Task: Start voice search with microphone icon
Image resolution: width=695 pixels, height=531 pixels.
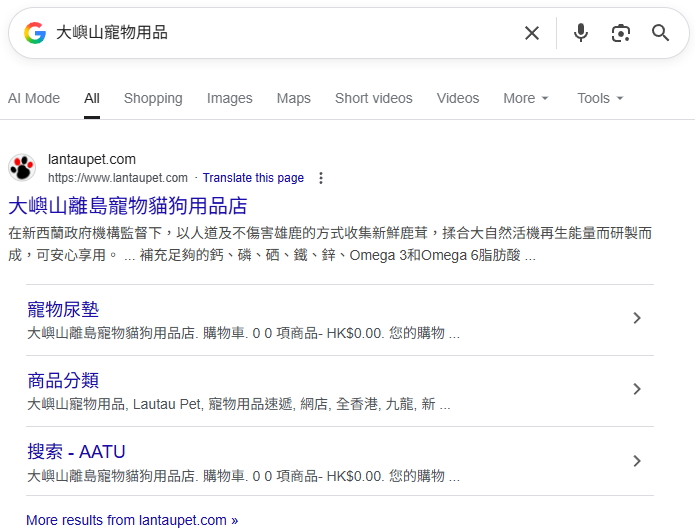Action: pyautogui.click(x=580, y=33)
